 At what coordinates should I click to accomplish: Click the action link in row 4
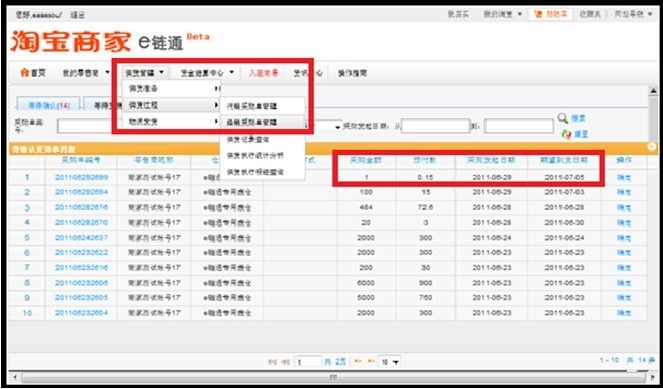pyautogui.click(x=624, y=222)
